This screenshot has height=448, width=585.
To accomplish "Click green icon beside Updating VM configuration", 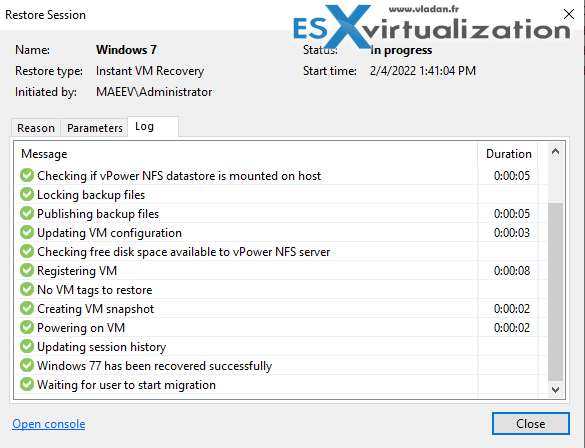I will point(27,232).
